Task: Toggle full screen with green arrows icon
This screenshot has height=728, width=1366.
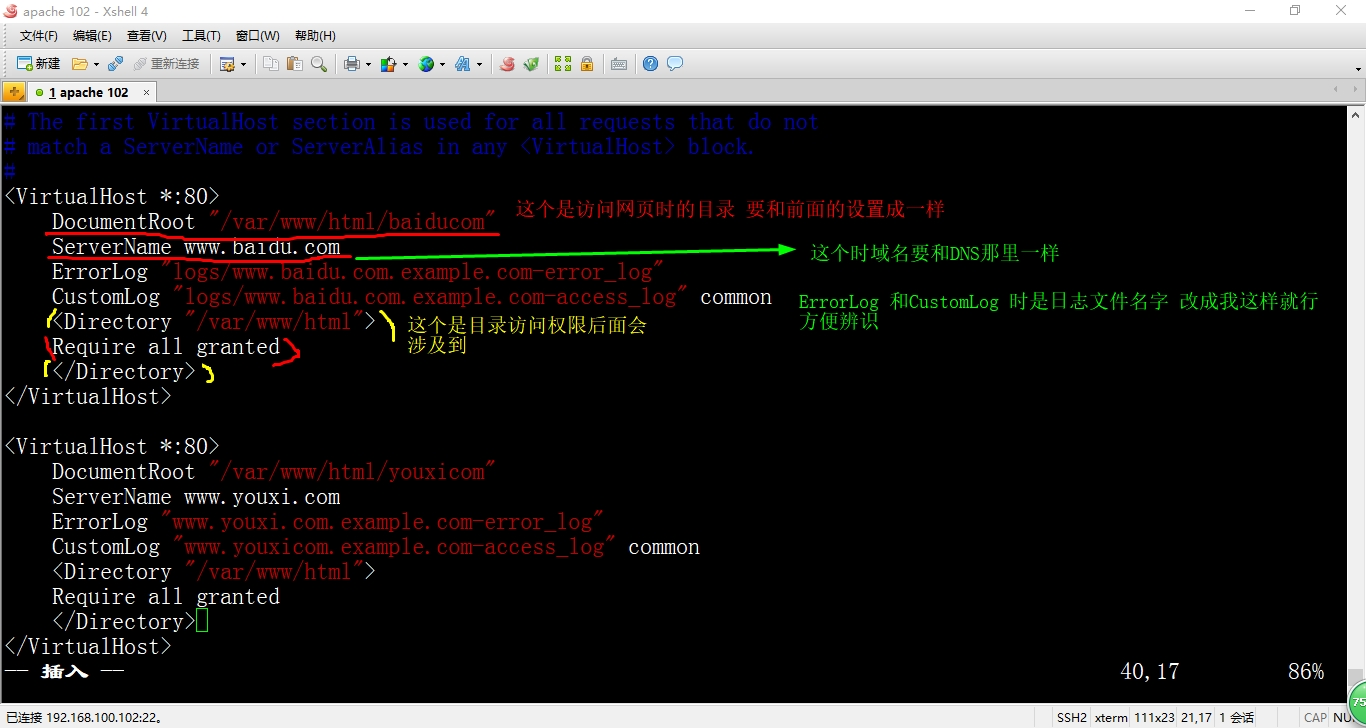Action: (x=563, y=64)
